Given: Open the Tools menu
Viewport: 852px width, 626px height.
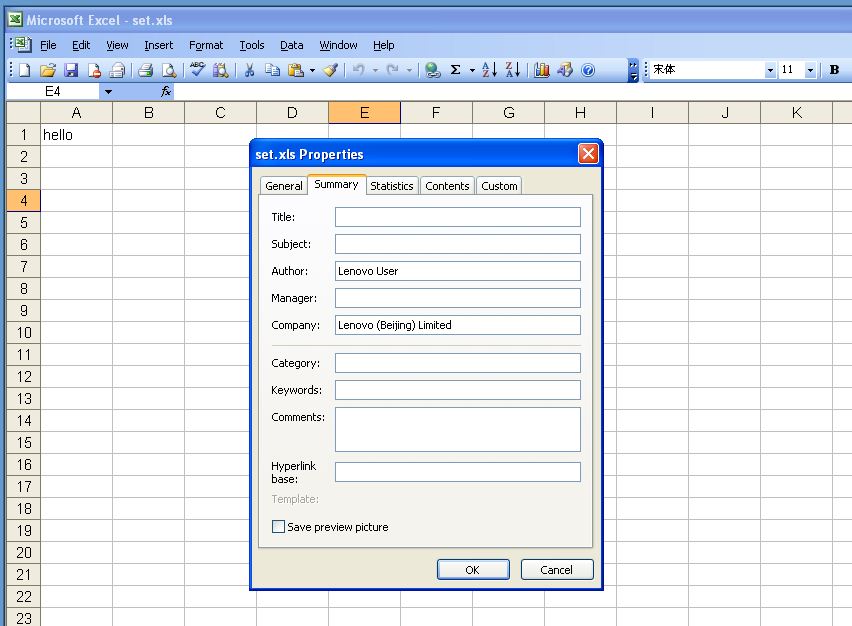Looking at the screenshot, I should pos(252,45).
